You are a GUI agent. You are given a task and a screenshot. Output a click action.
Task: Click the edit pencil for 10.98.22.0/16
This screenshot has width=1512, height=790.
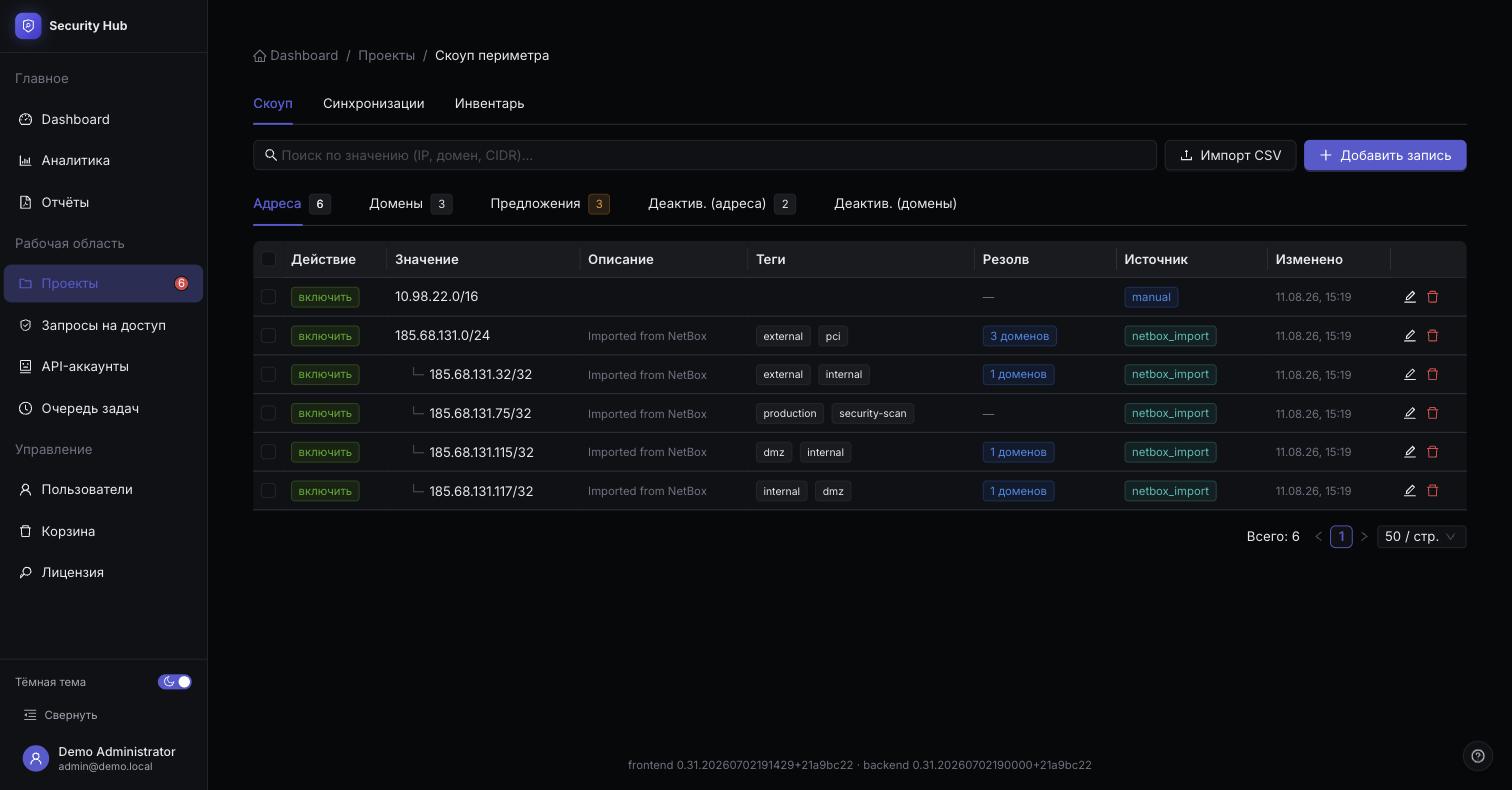coord(1410,297)
